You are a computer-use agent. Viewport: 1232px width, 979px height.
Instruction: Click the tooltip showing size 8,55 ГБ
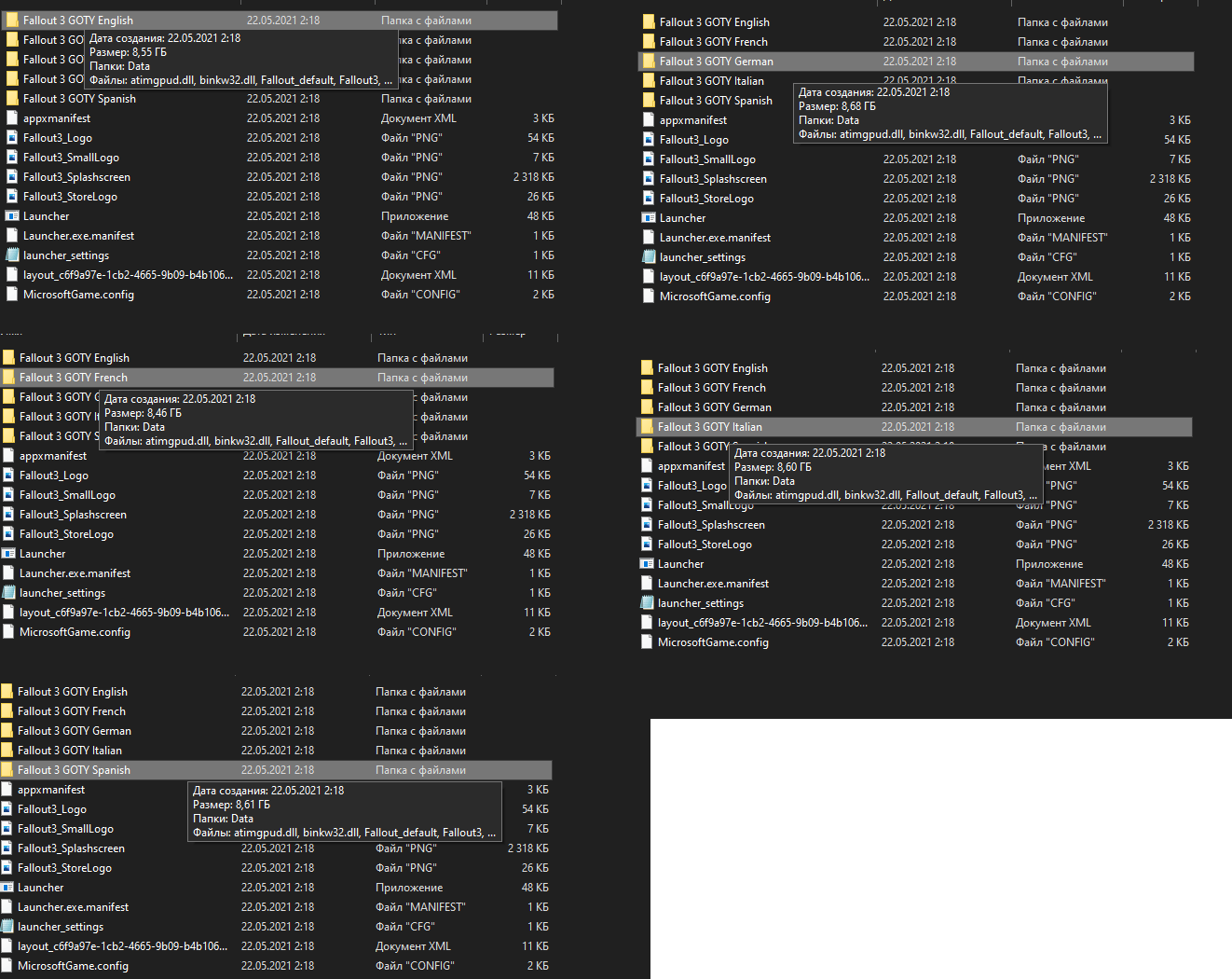(241, 59)
